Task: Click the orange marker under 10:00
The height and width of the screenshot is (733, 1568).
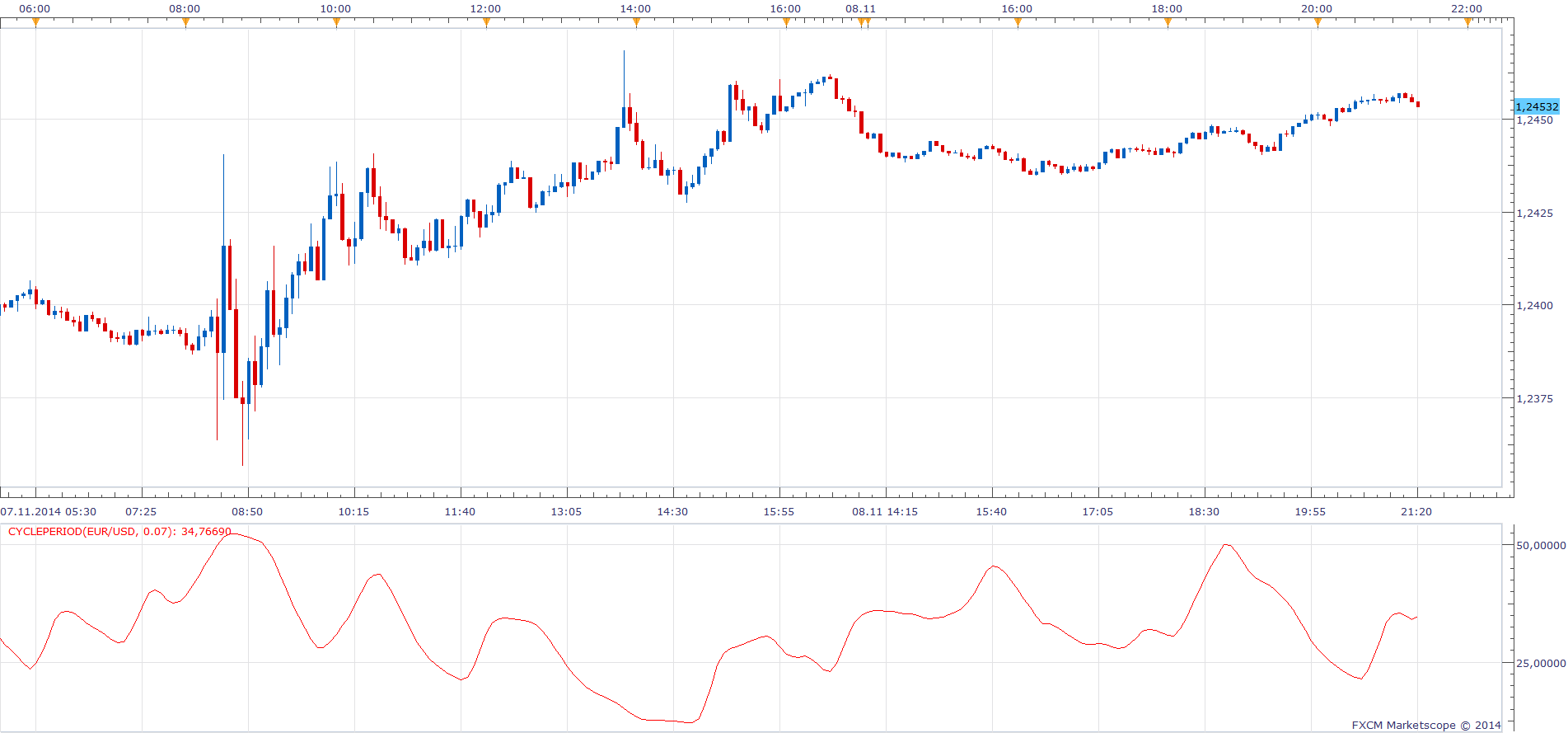Action: [x=336, y=23]
